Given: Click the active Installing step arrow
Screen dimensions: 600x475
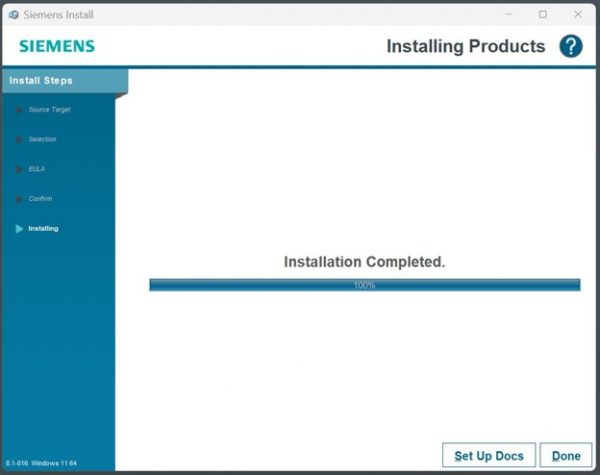Looking at the screenshot, I should pos(19,229).
